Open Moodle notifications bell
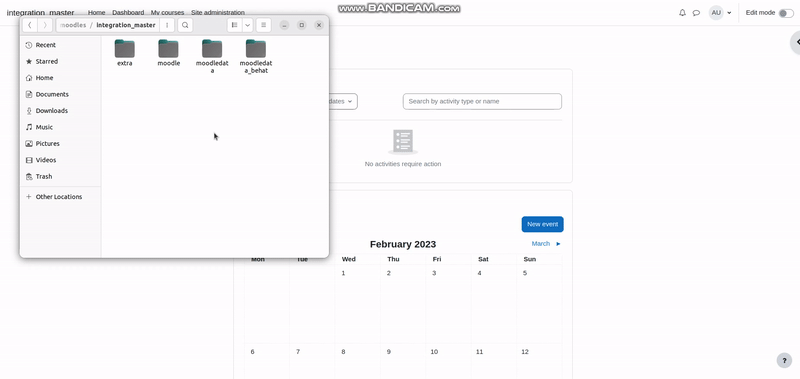 [683, 13]
